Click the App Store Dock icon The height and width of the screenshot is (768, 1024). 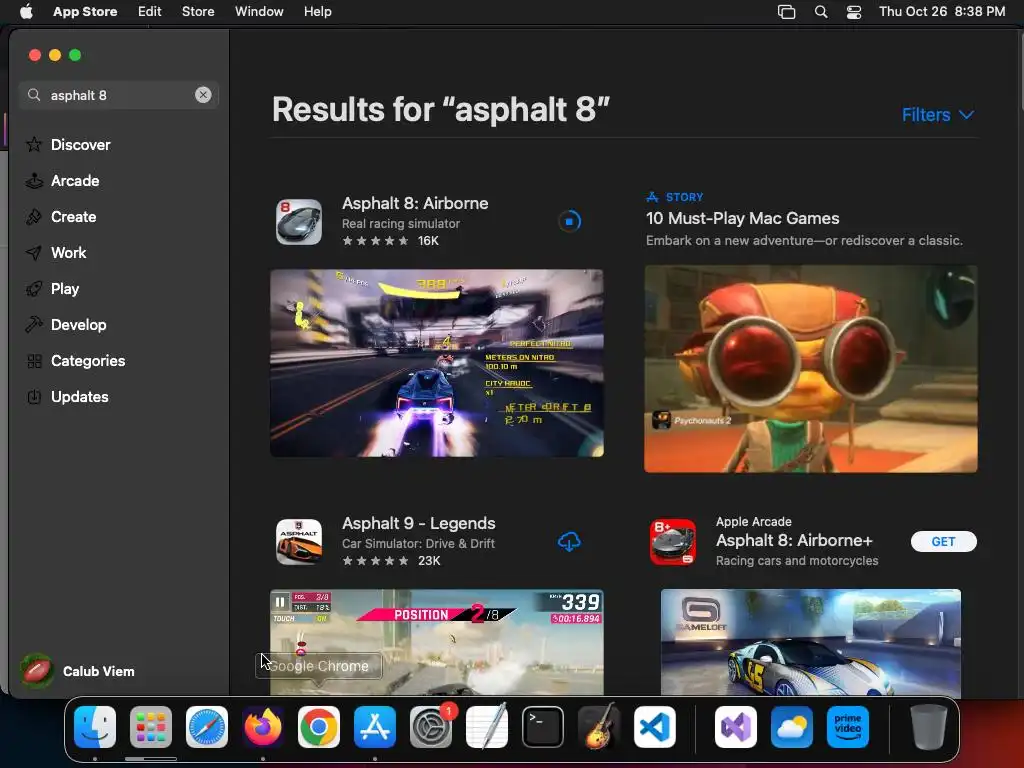[x=375, y=727]
